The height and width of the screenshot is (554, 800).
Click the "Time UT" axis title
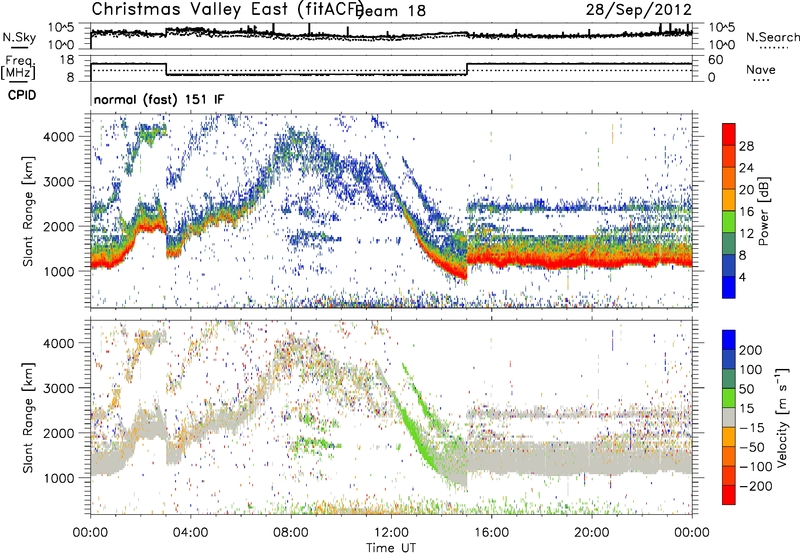click(391, 548)
